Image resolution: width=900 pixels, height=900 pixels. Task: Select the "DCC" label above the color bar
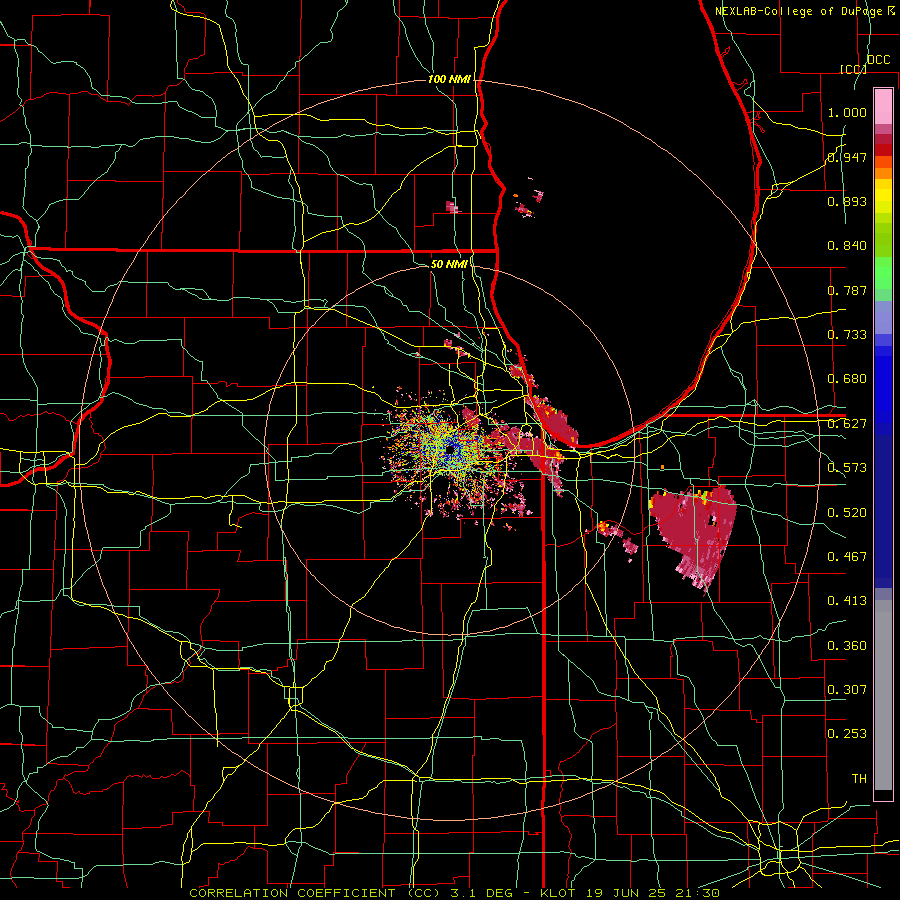[x=878, y=60]
